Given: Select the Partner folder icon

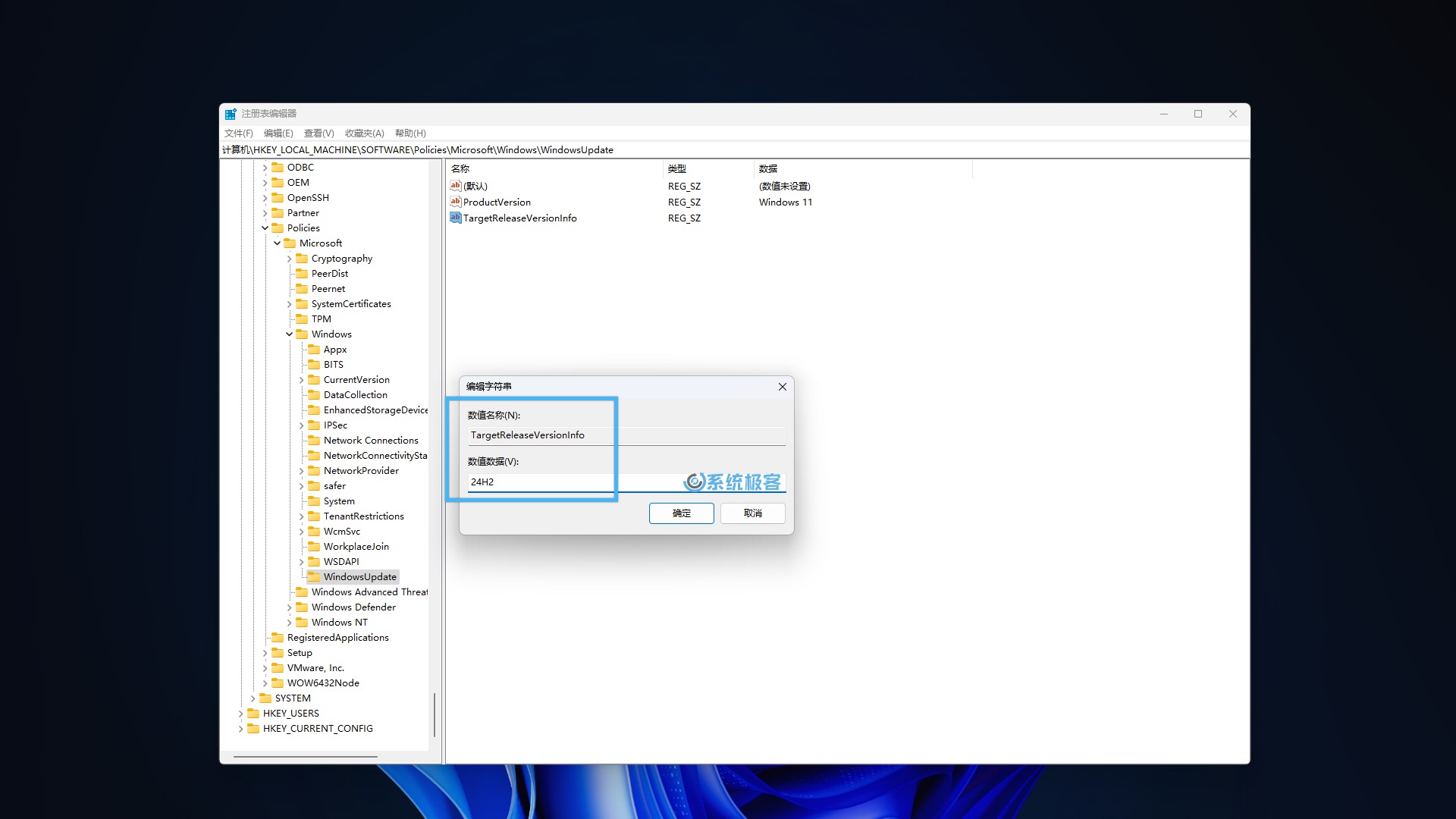Looking at the screenshot, I should pyautogui.click(x=278, y=213).
